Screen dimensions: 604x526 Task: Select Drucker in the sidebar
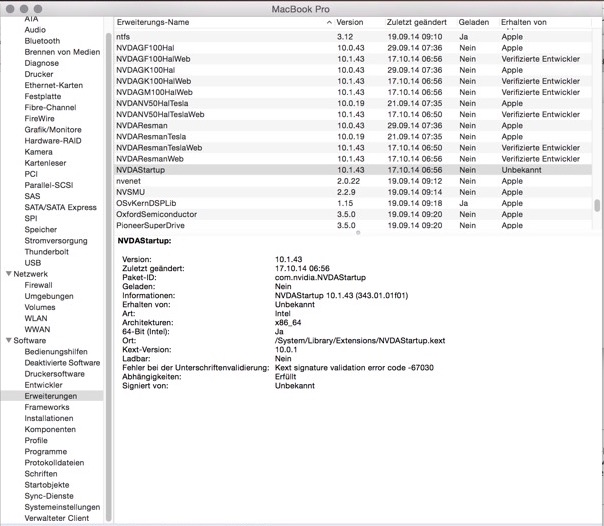[x=39, y=74]
